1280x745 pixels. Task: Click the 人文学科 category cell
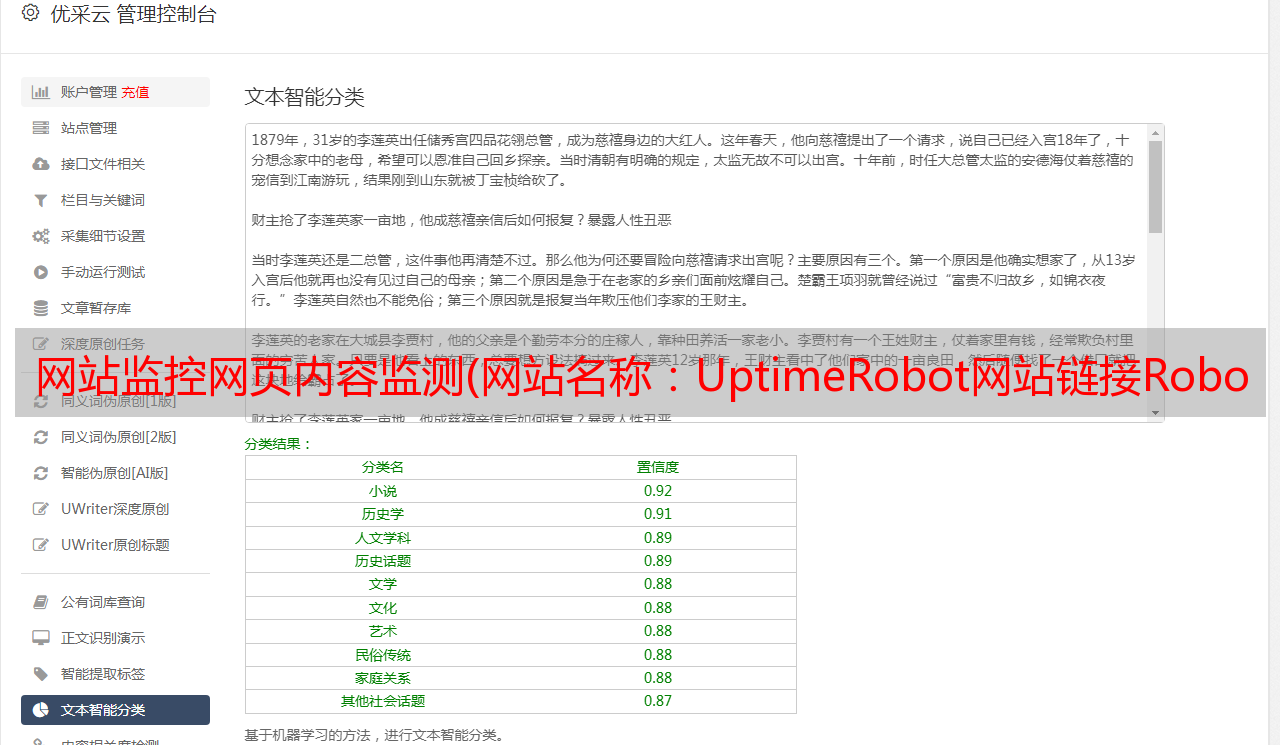pos(383,538)
